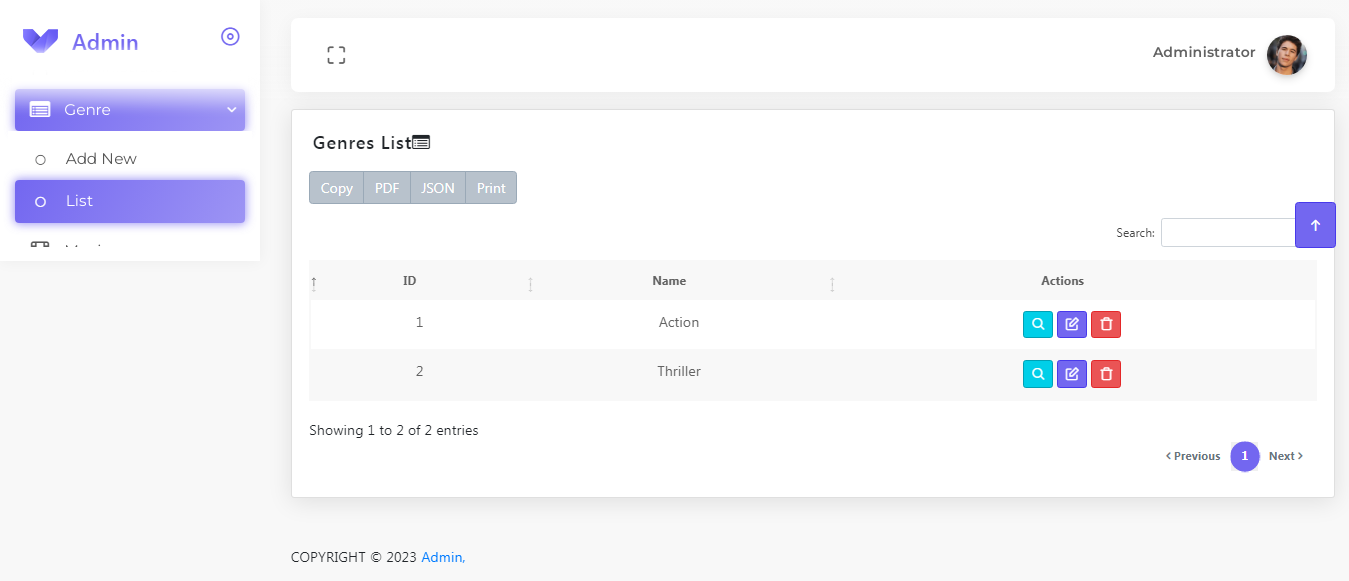Image resolution: width=1349 pixels, height=581 pixels.
Task: Sort the table by the Name column
Action: [x=669, y=281]
